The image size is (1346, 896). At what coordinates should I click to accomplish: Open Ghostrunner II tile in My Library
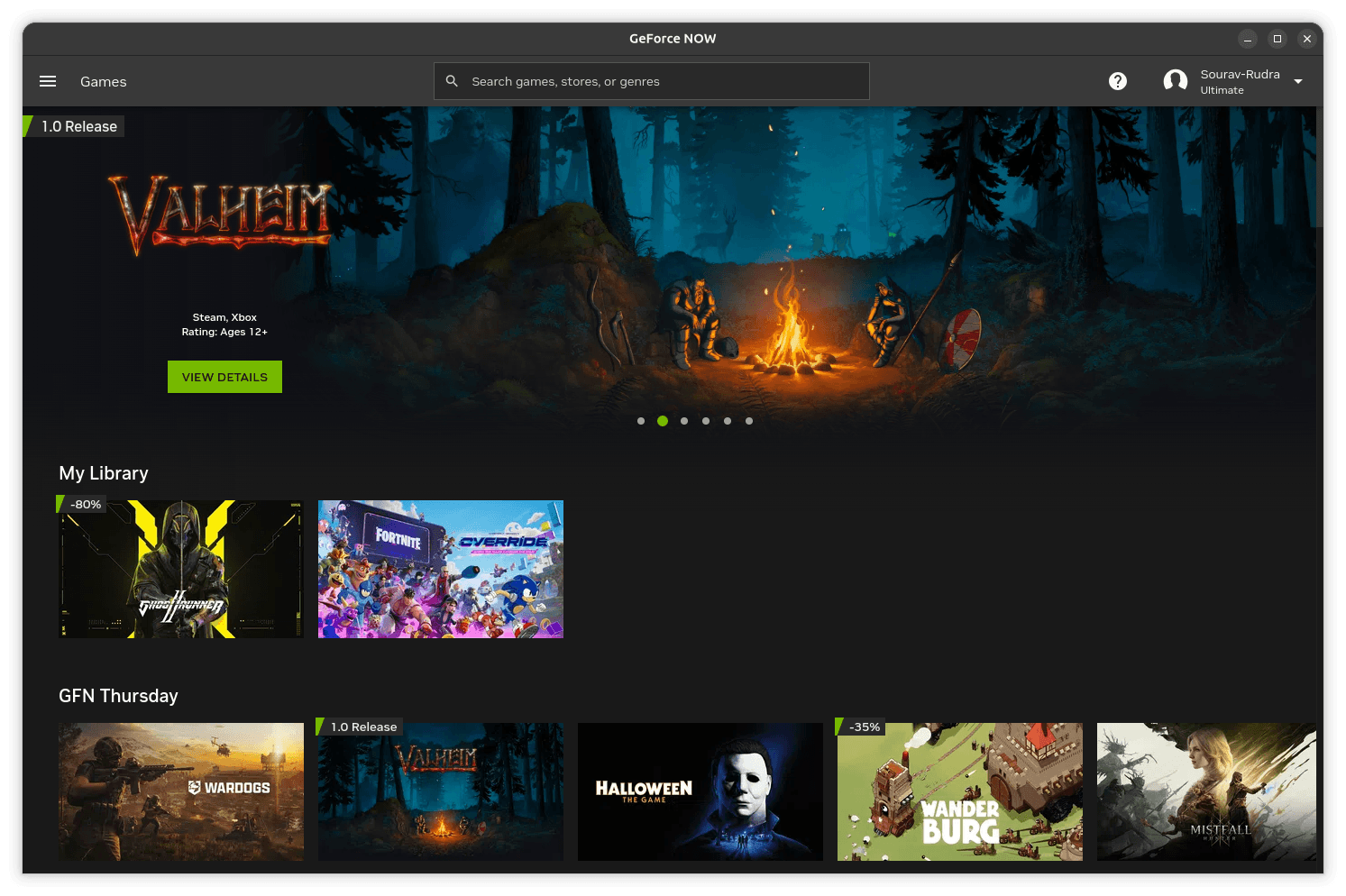181,569
